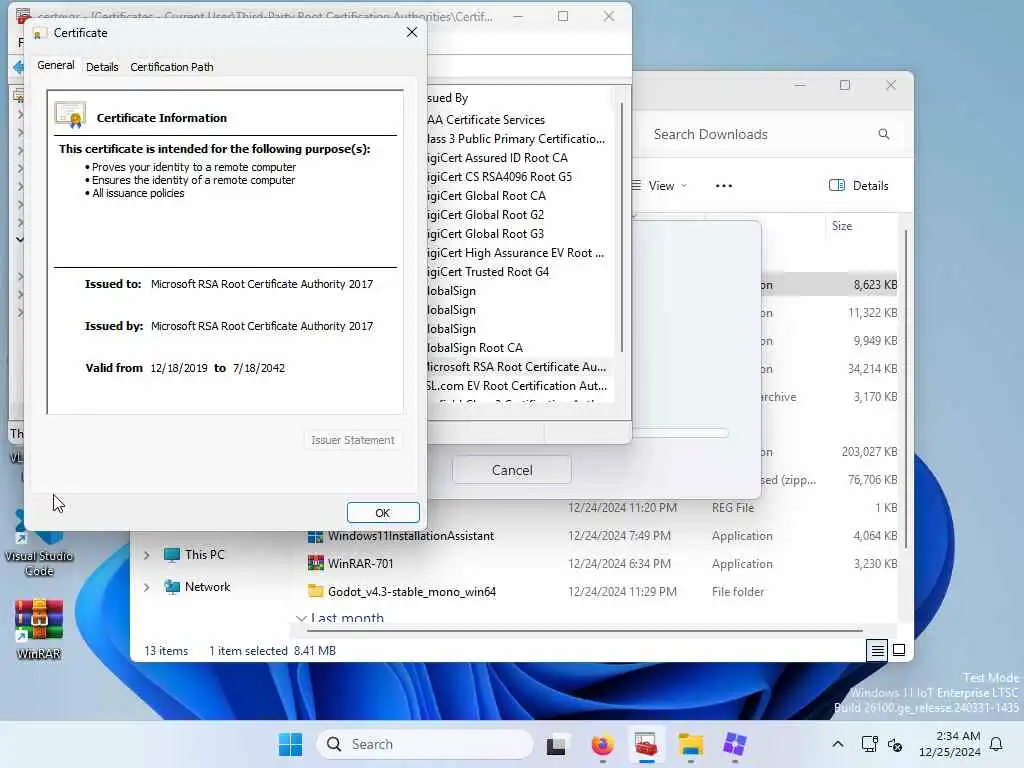Select This PC in navigation pane
The image size is (1024, 768).
click(195, 555)
